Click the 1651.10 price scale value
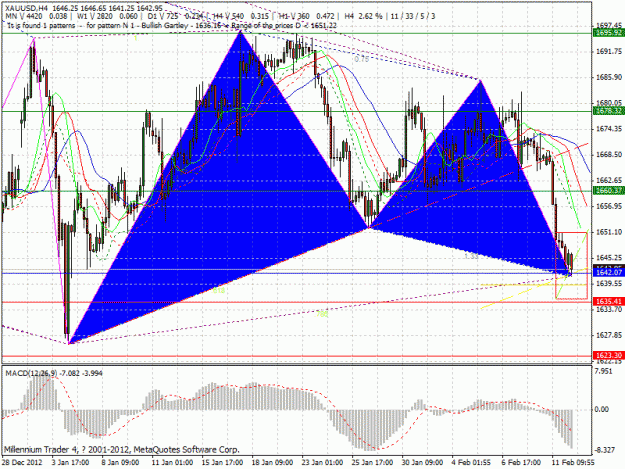This screenshot has width=625, height=469. [609, 232]
